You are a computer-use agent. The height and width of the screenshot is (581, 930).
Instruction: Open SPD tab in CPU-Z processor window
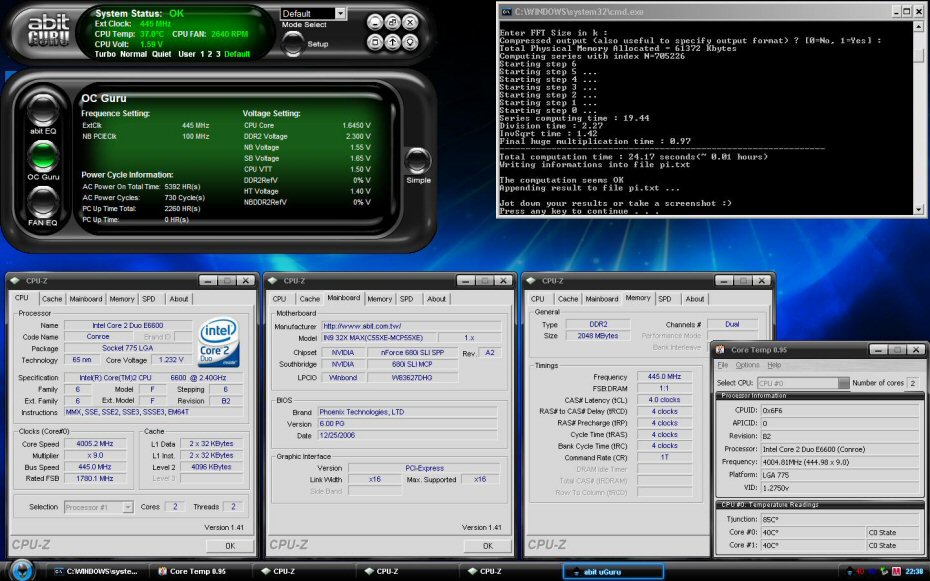point(149,299)
